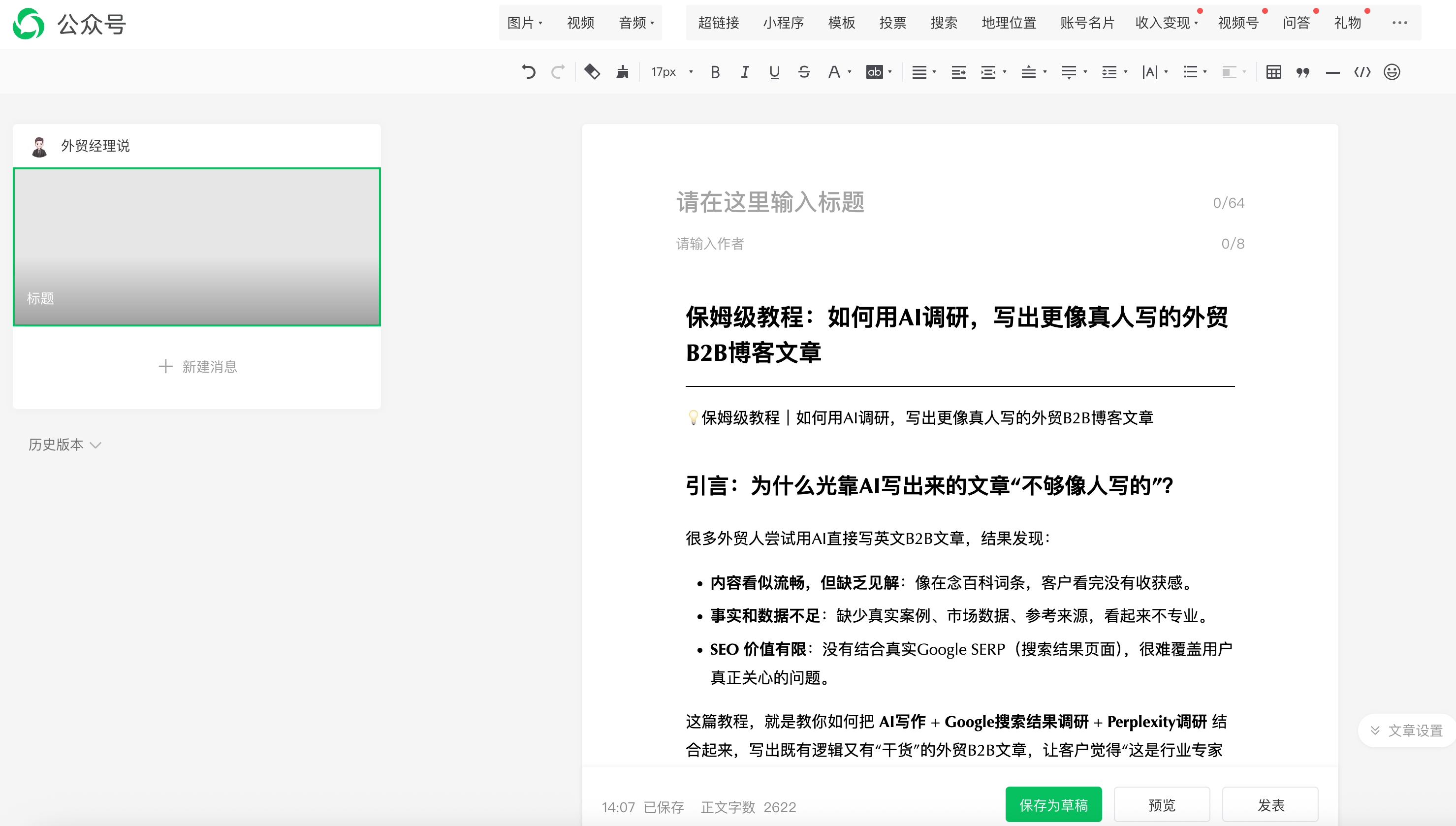Insert a table using the table icon

pos(1273,72)
